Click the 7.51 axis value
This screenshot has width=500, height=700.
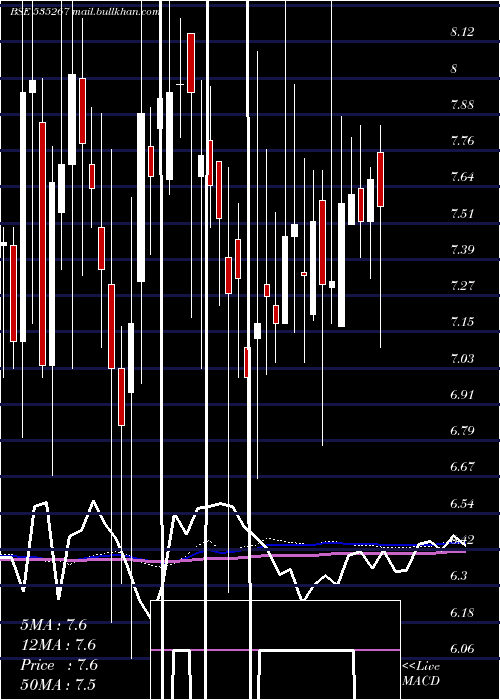[x=462, y=213]
